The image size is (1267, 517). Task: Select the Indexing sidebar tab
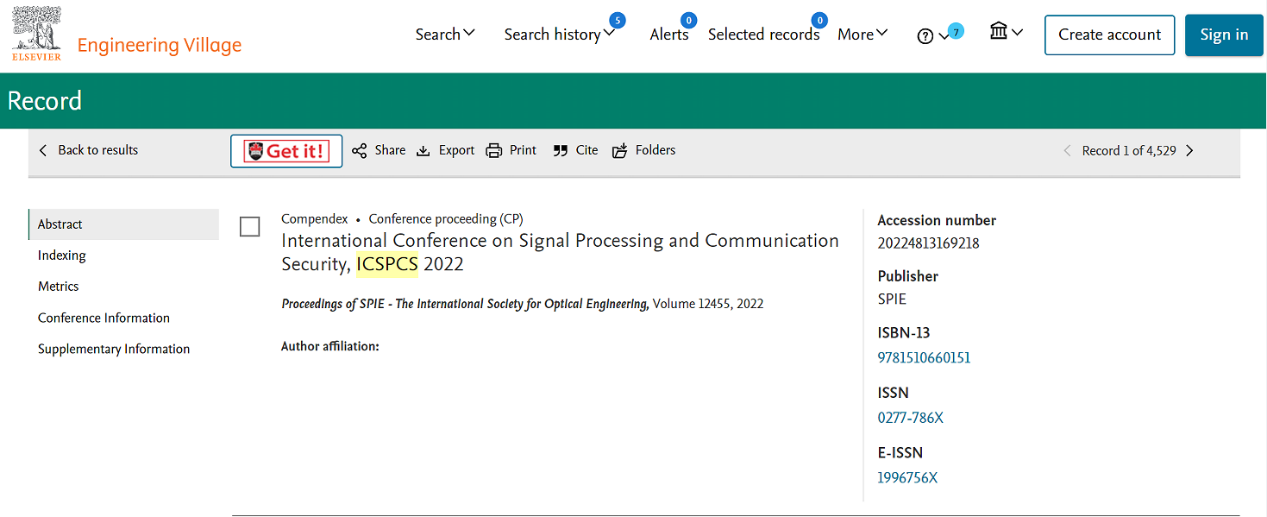[x=62, y=255]
